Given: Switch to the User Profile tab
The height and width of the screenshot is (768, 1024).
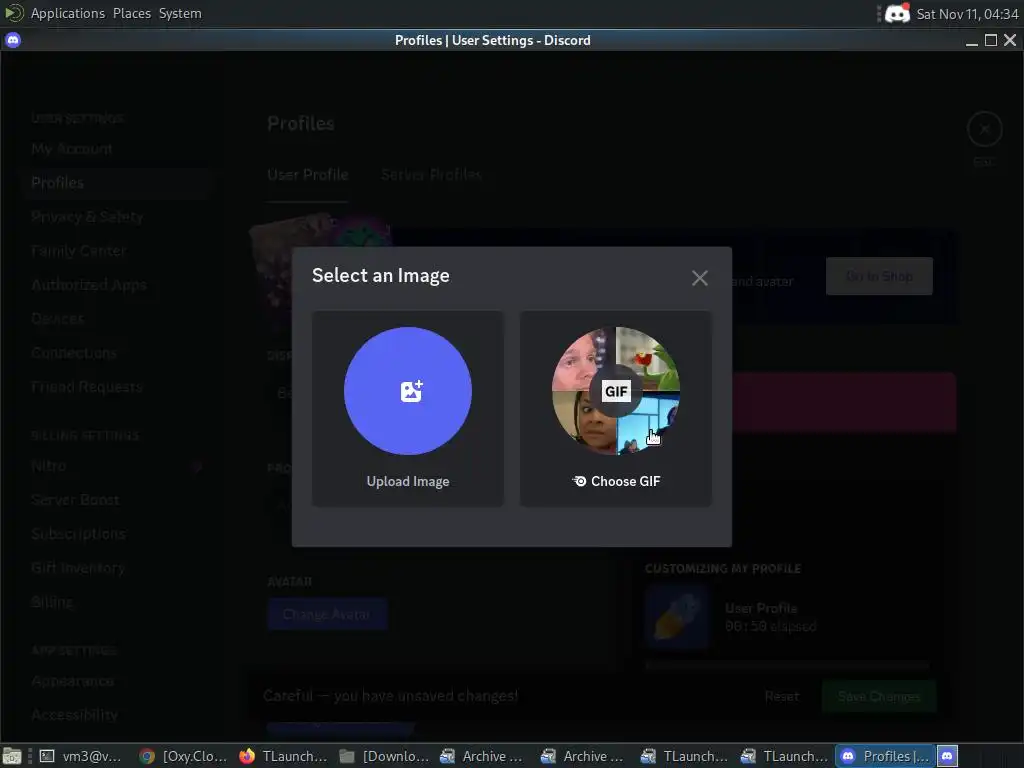Looking at the screenshot, I should pyautogui.click(x=308, y=175).
